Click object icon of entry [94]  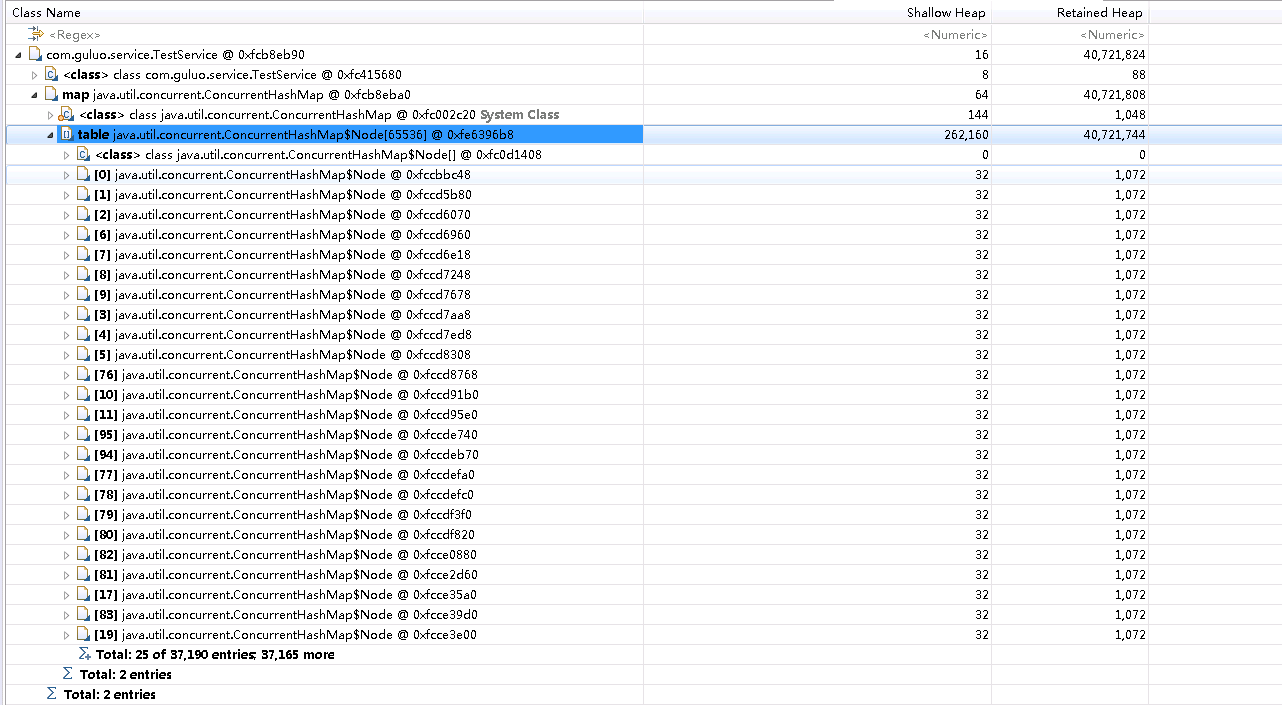84,455
